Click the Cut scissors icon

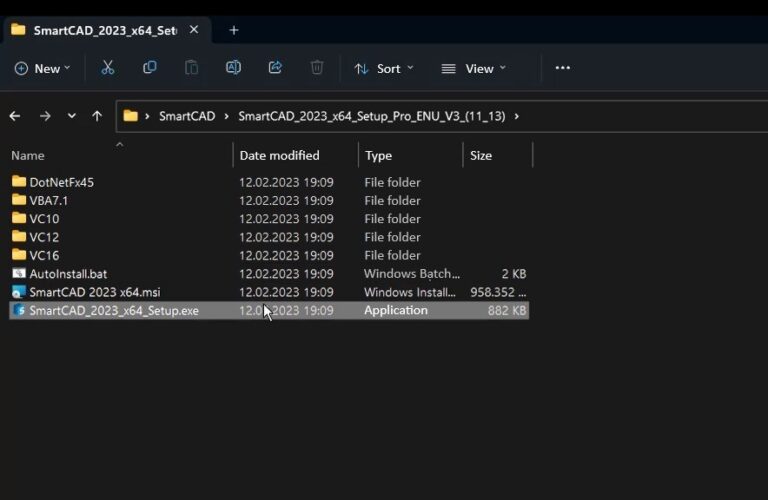[x=108, y=68]
